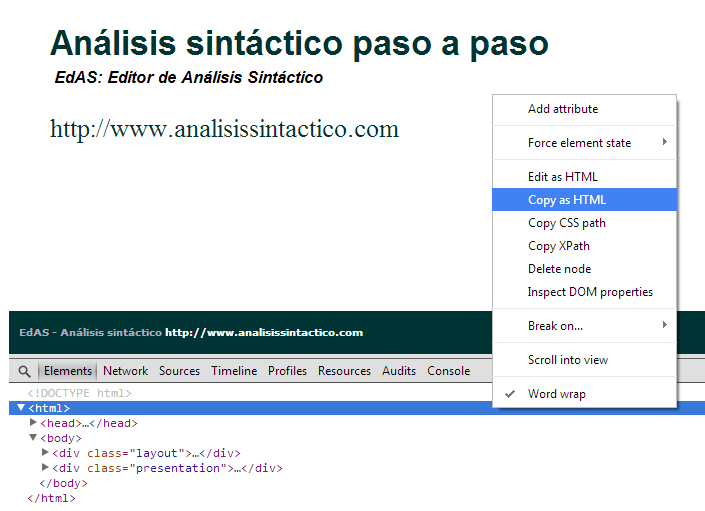Viewport: 705px width, 511px height.
Task: Click Copy XPath in context menu
Action: (559, 246)
